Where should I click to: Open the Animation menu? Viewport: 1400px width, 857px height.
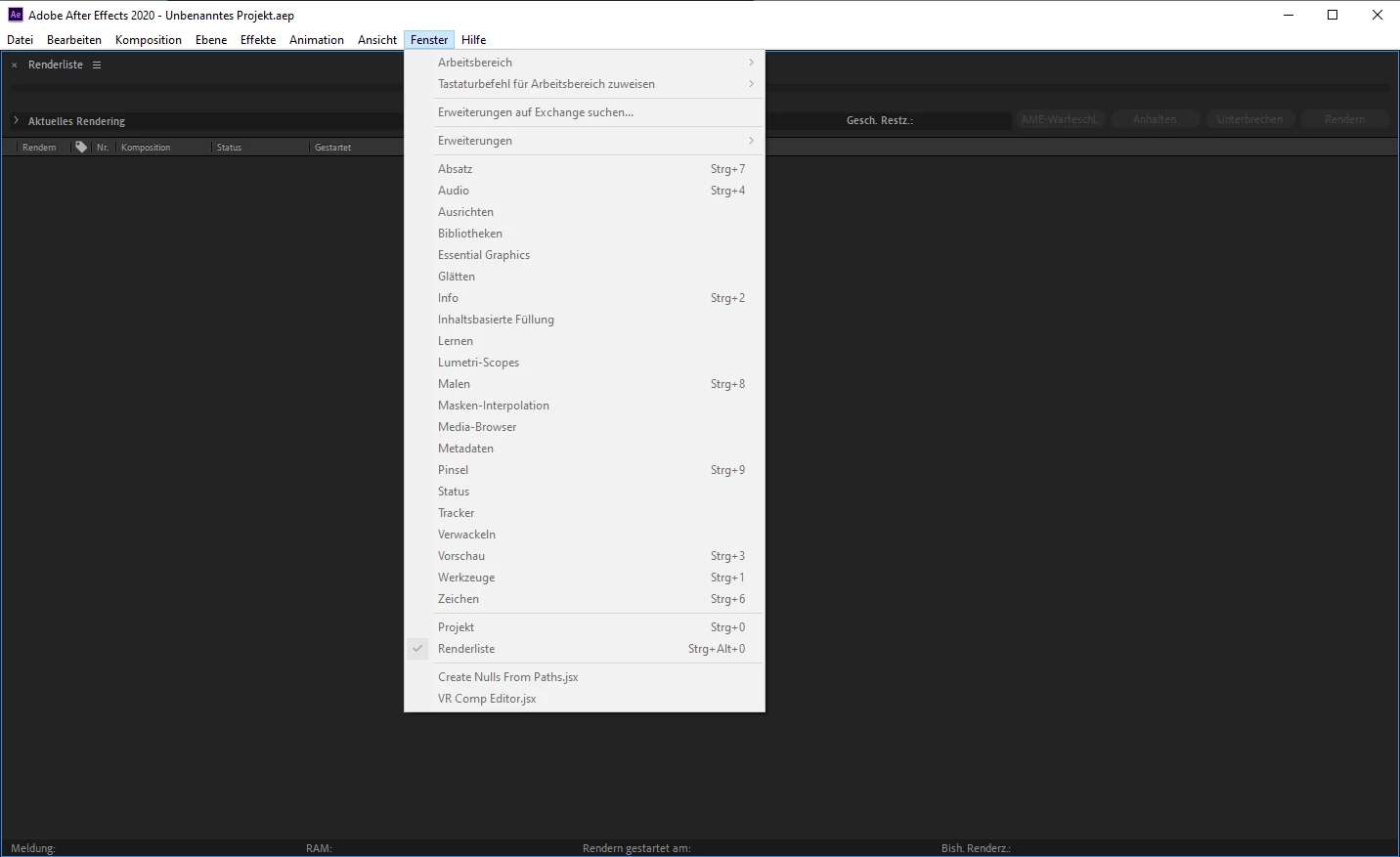[317, 40]
